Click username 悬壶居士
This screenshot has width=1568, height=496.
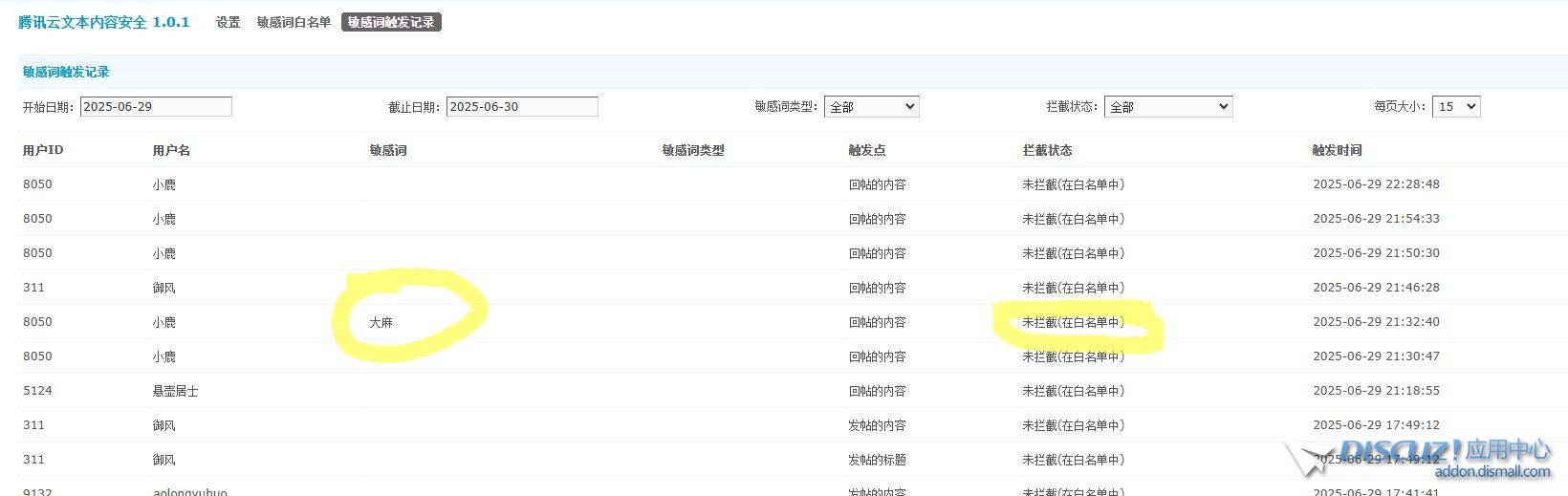175,391
